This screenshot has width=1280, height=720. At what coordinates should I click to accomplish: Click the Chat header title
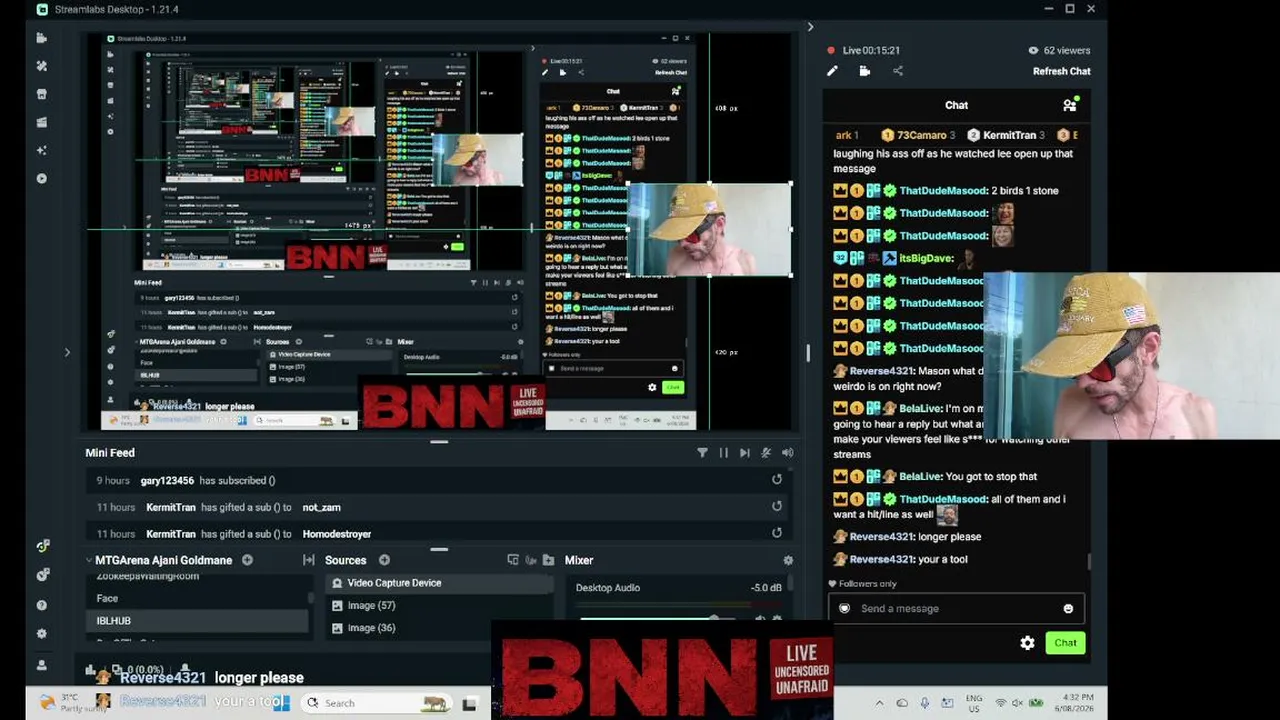956,105
